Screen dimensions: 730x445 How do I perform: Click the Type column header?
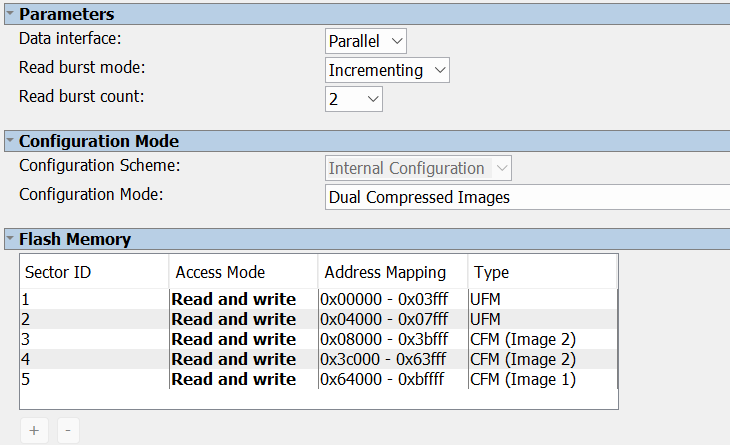[541, 272]
